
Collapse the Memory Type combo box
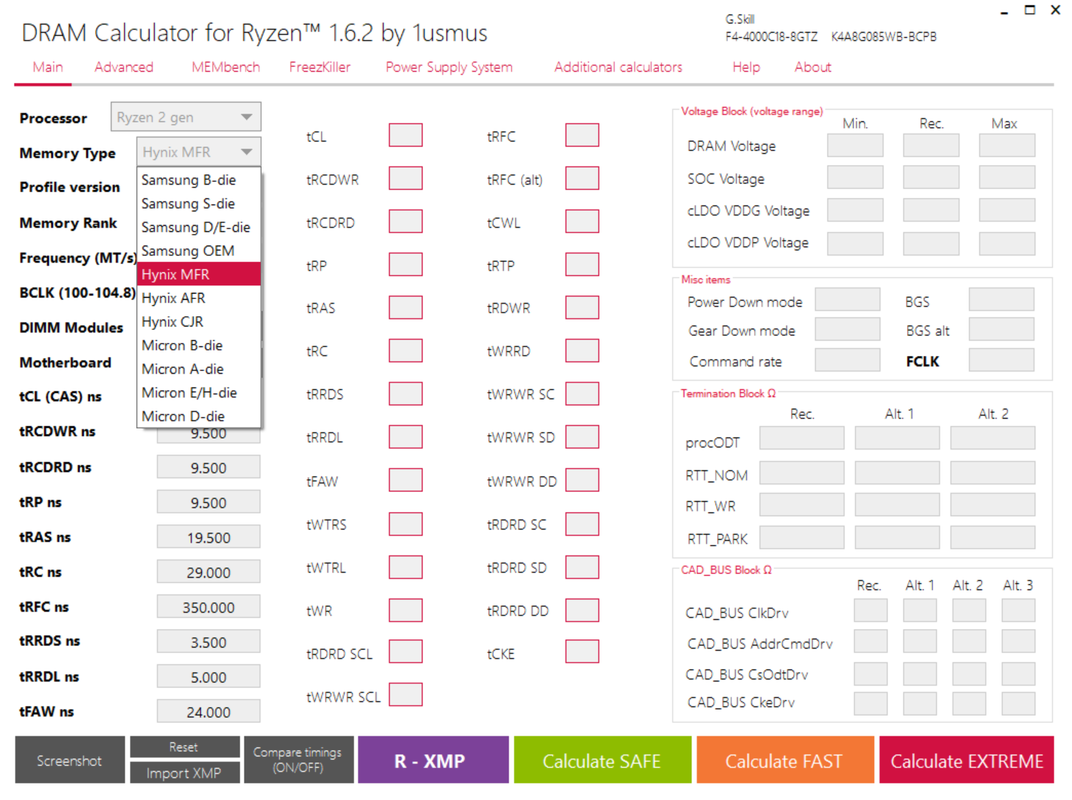(247, 152)
